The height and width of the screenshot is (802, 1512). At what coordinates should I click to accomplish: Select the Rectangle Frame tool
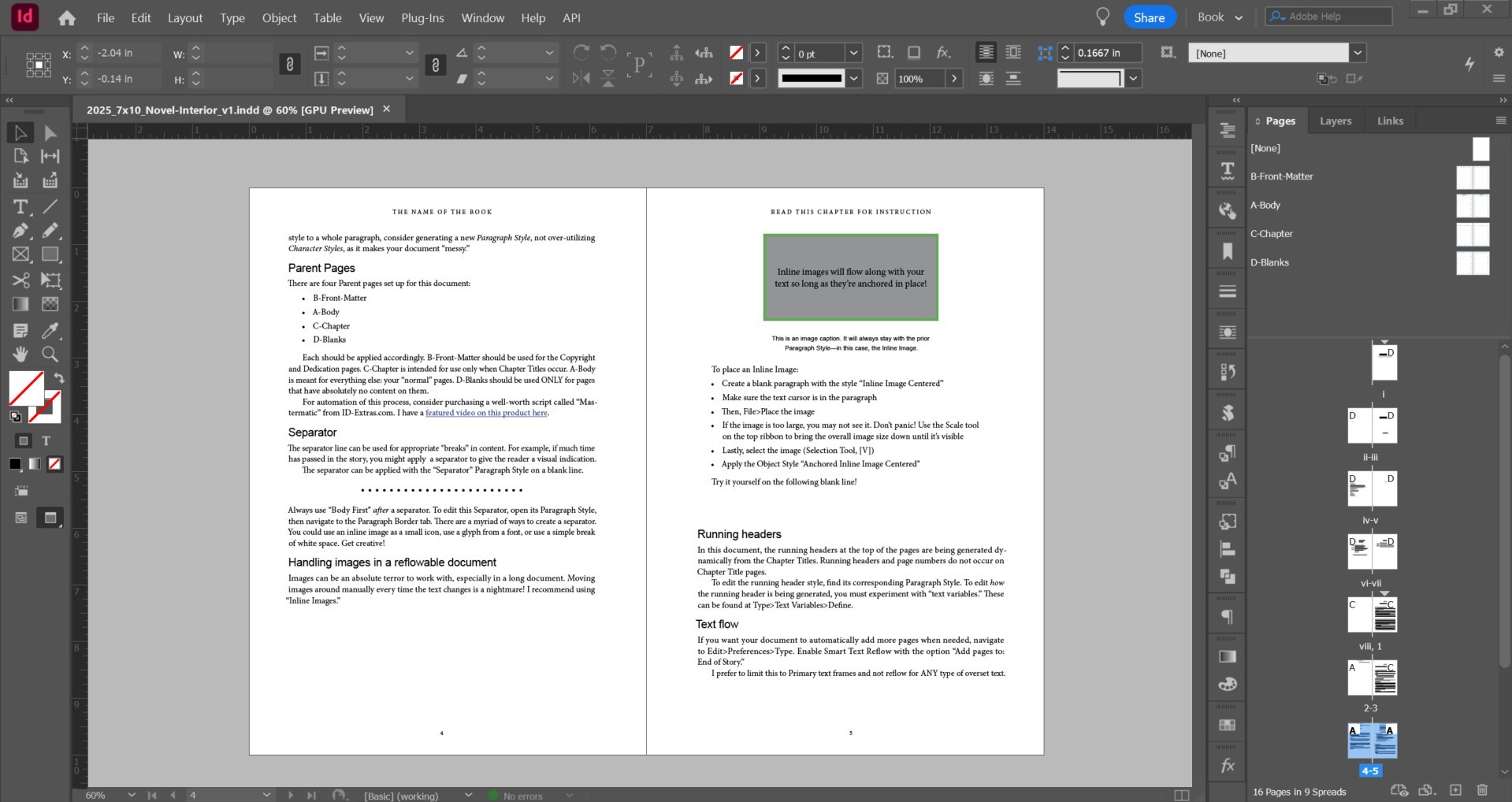coord(20,254)
